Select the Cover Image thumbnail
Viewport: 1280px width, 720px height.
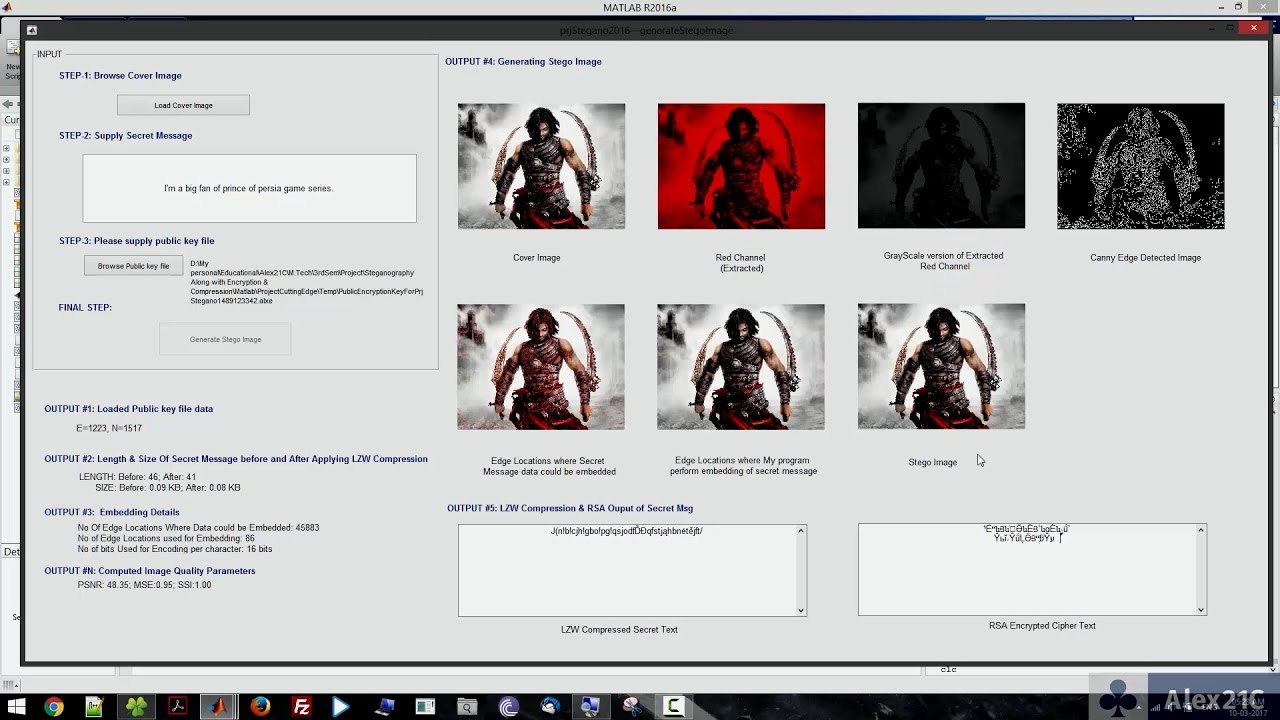coord(541,166)
